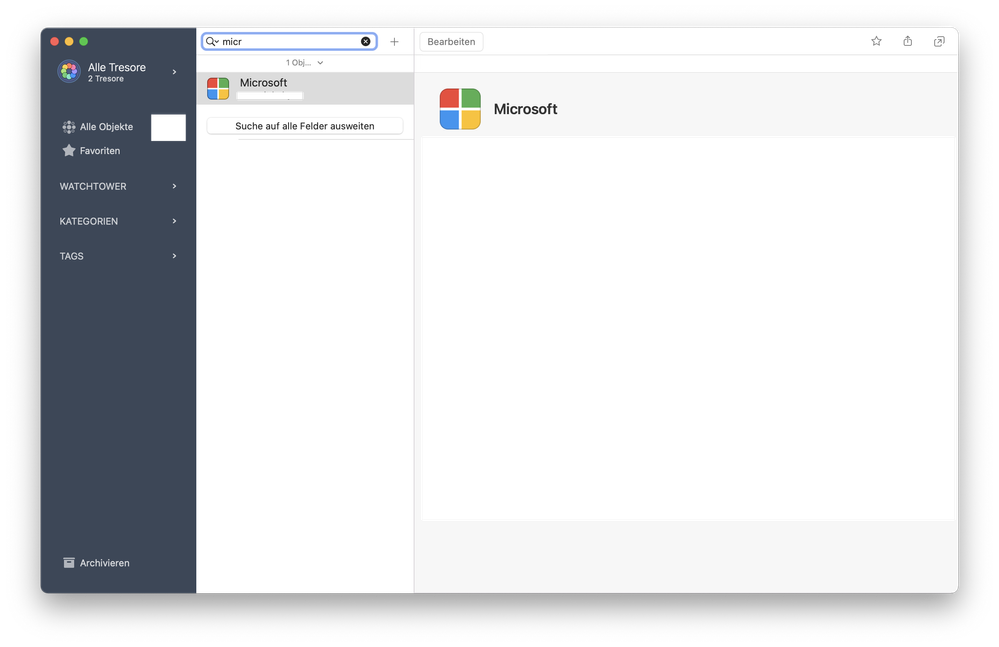Viewport: 999px width, 647px height.
Task: Toggle favorite star for Microsoft item
Action: 877,41
